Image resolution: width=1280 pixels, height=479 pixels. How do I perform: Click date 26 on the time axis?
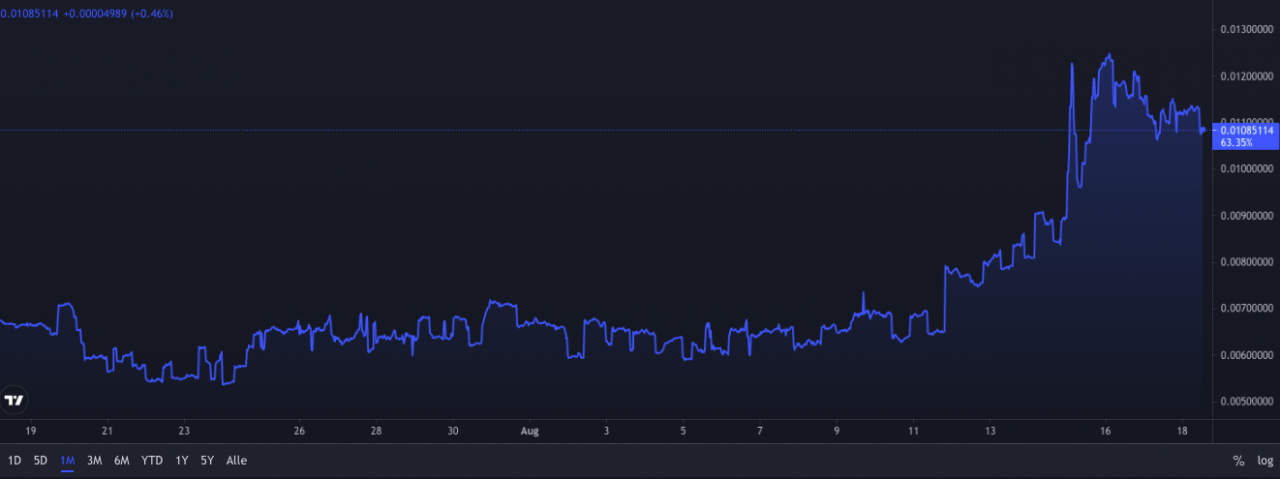(299, 431)
